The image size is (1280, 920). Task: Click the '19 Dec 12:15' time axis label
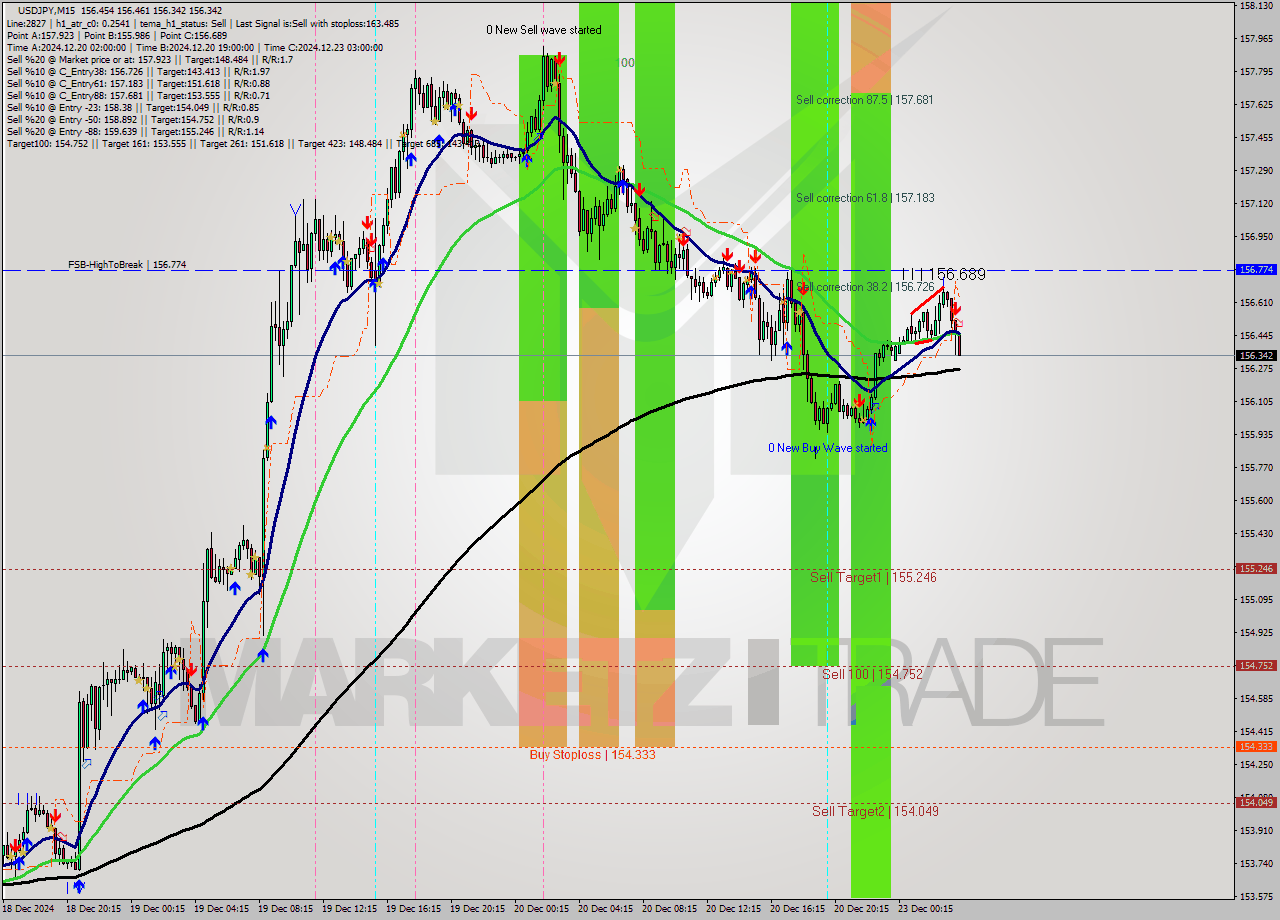pos(349,910)
